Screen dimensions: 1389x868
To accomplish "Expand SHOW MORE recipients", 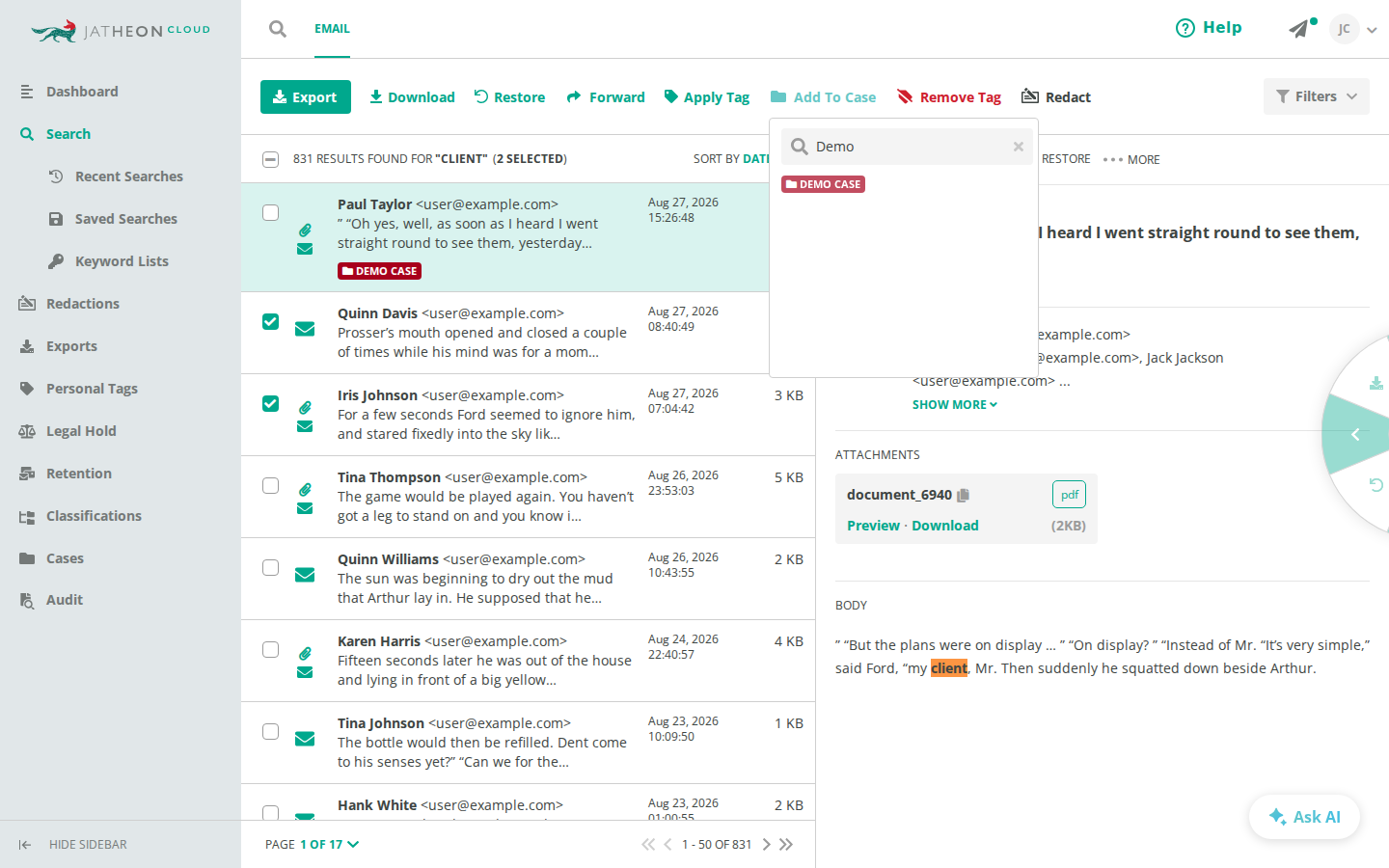I will coord(955,405).
